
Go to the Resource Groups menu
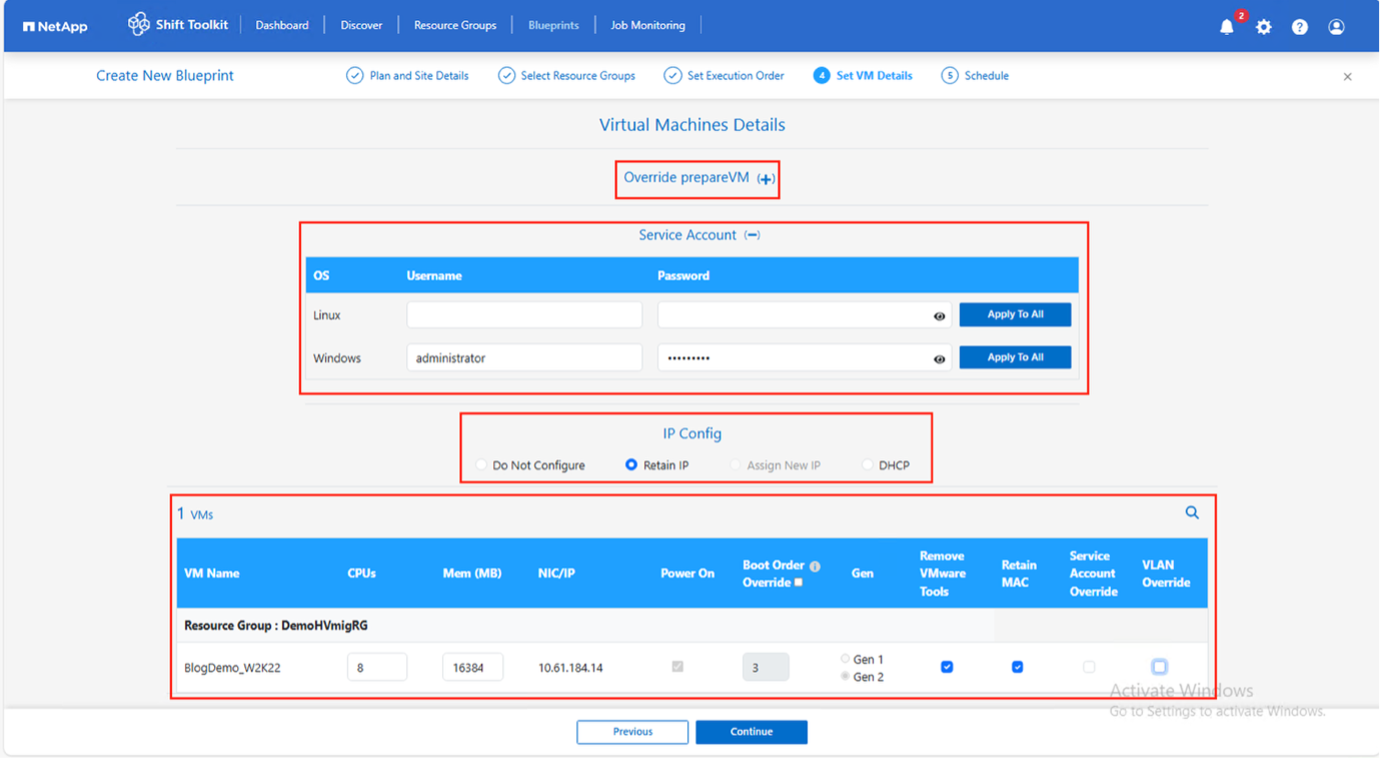pos(455,25)
